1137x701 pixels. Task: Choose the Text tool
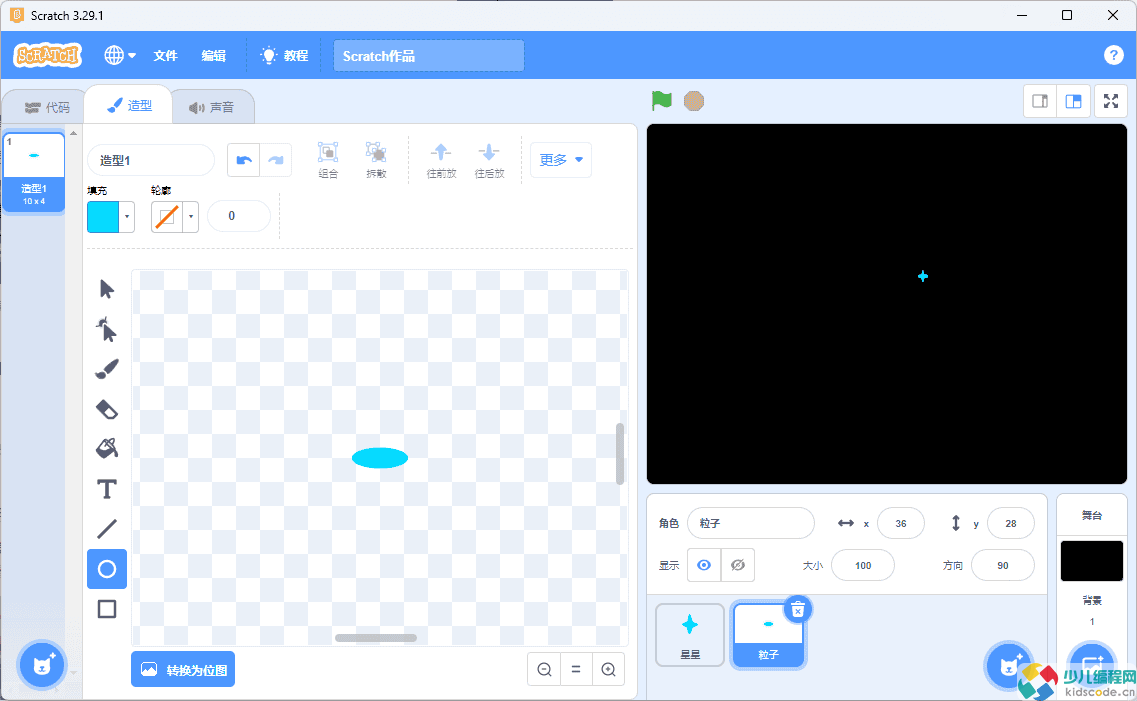pyautogui.click(x=107, y=489)
